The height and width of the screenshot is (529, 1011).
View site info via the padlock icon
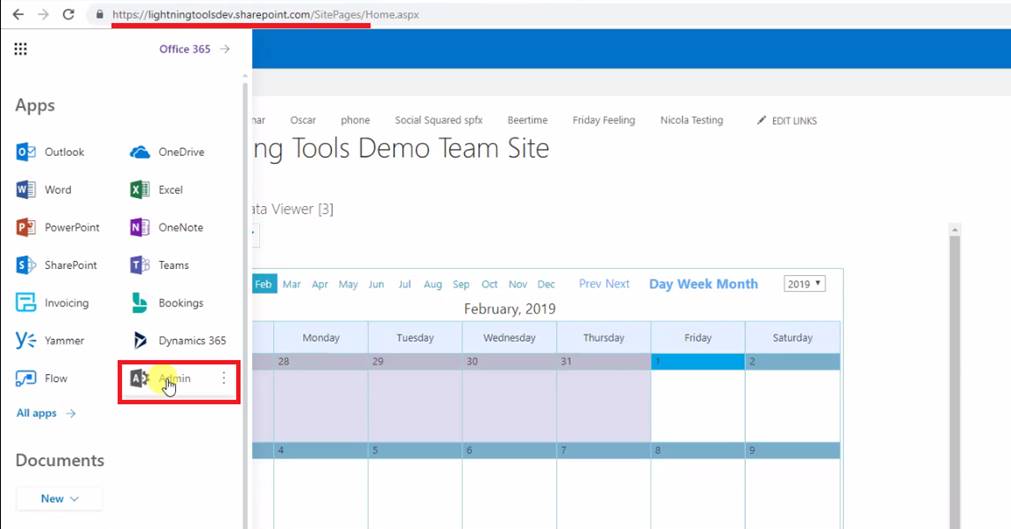click(99, 14)
